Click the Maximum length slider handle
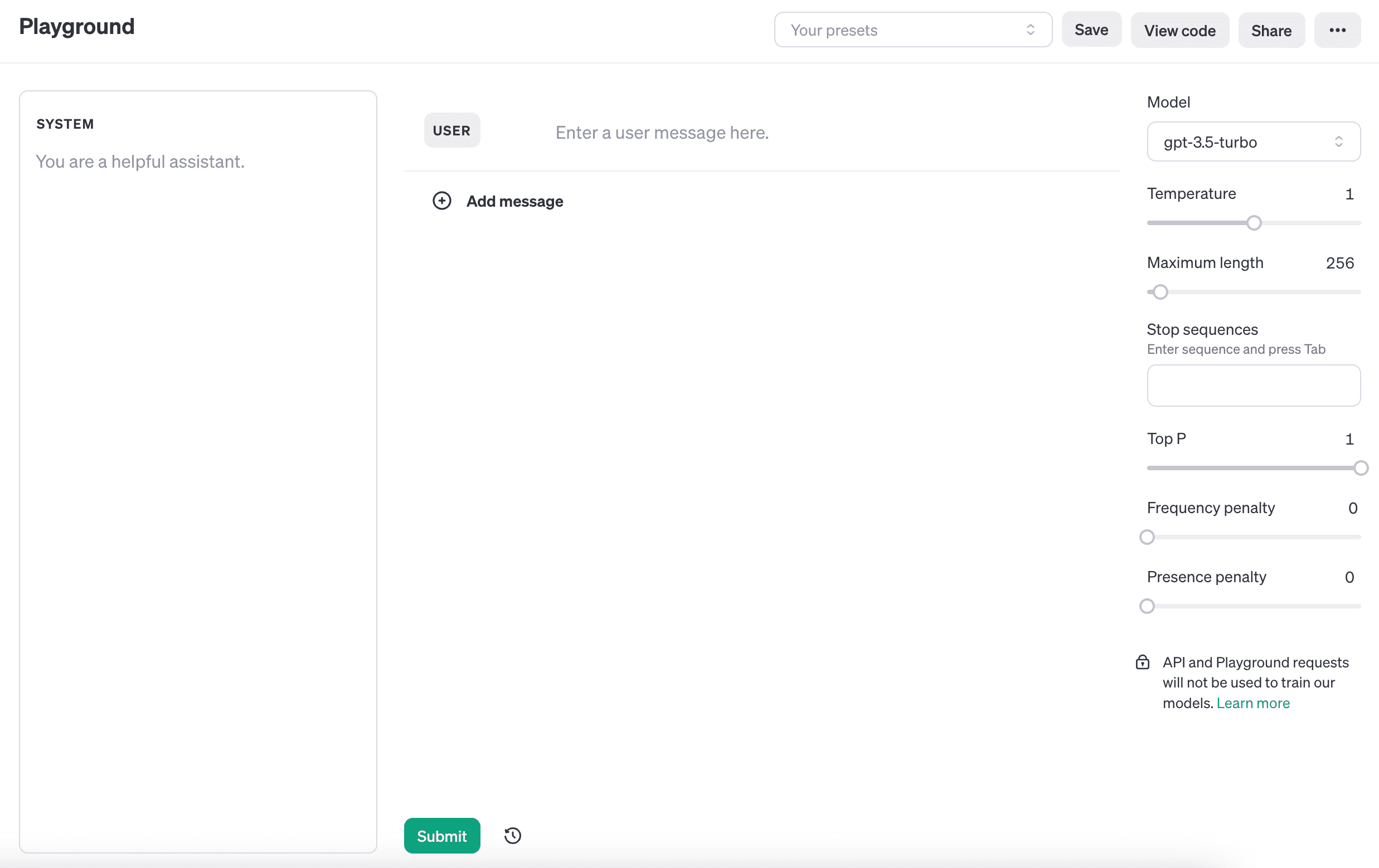 click(x=1161, y=292)
